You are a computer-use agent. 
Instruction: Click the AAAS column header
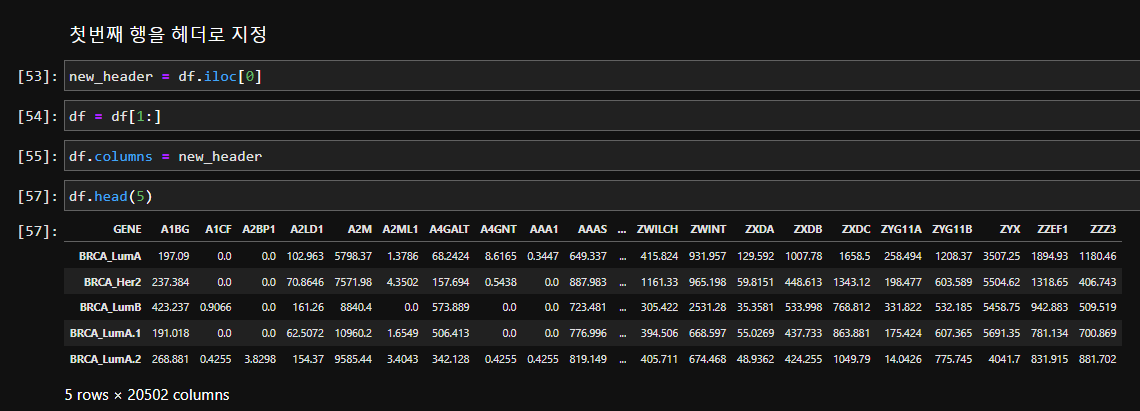point(593,229)
